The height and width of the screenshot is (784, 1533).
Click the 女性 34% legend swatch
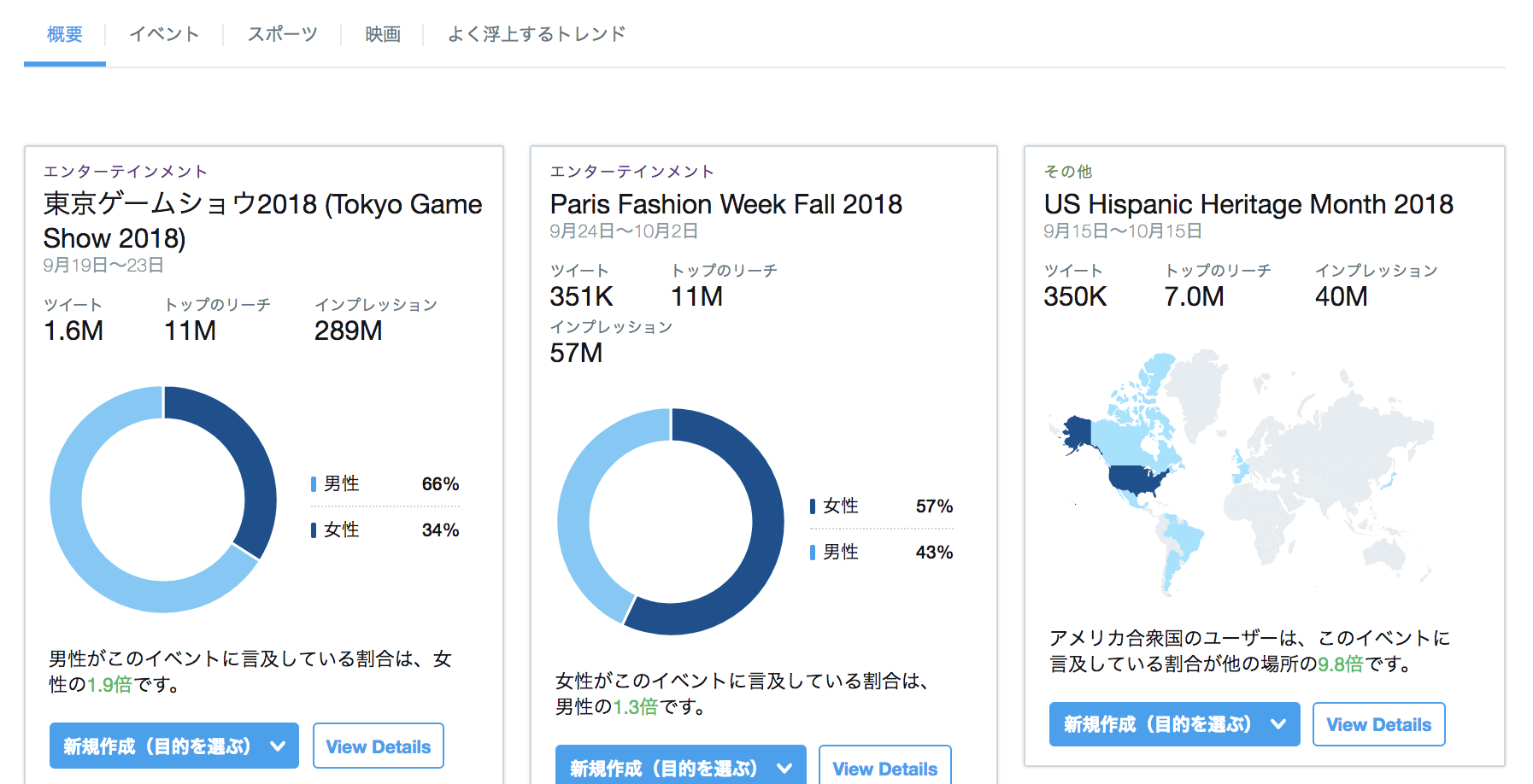[x=314, y=530]
